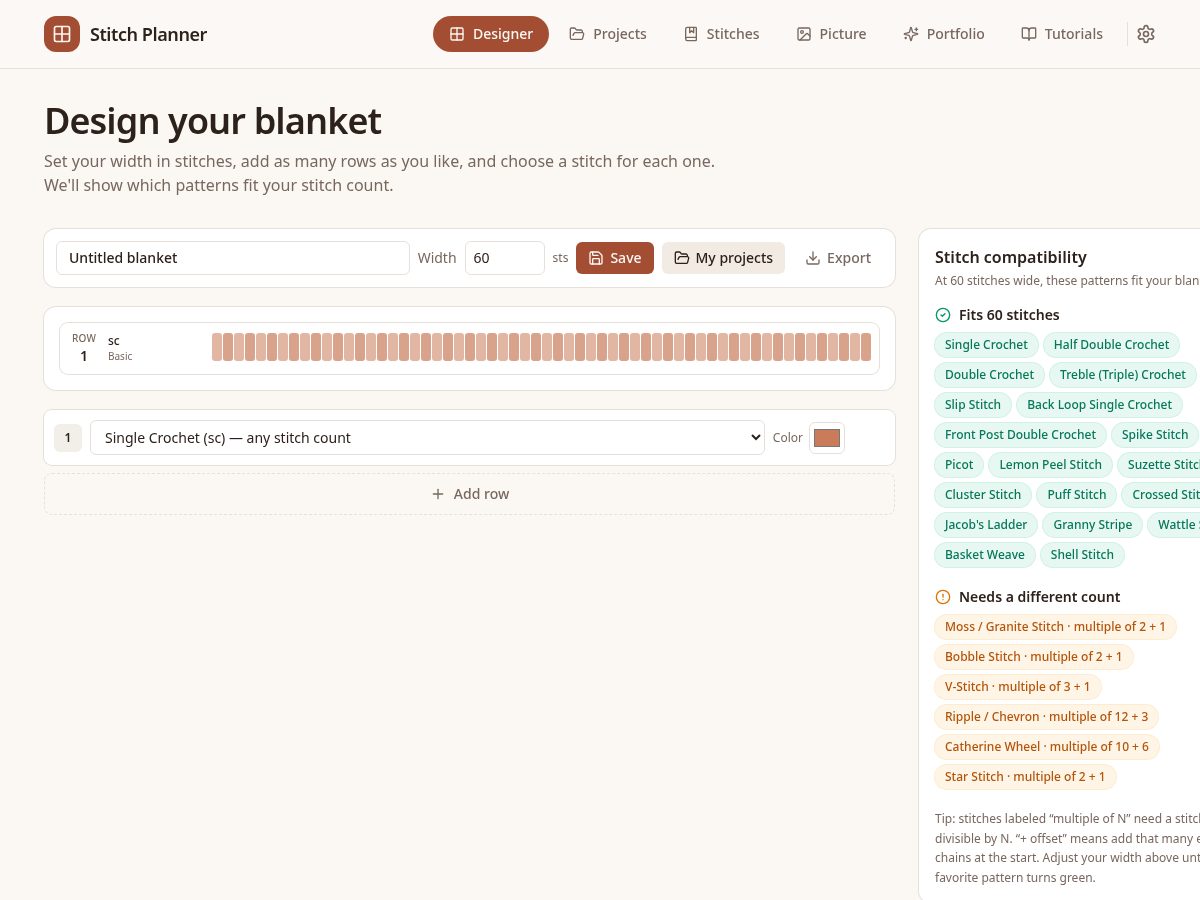Click the Basket Weave chip

click(985, 555)
